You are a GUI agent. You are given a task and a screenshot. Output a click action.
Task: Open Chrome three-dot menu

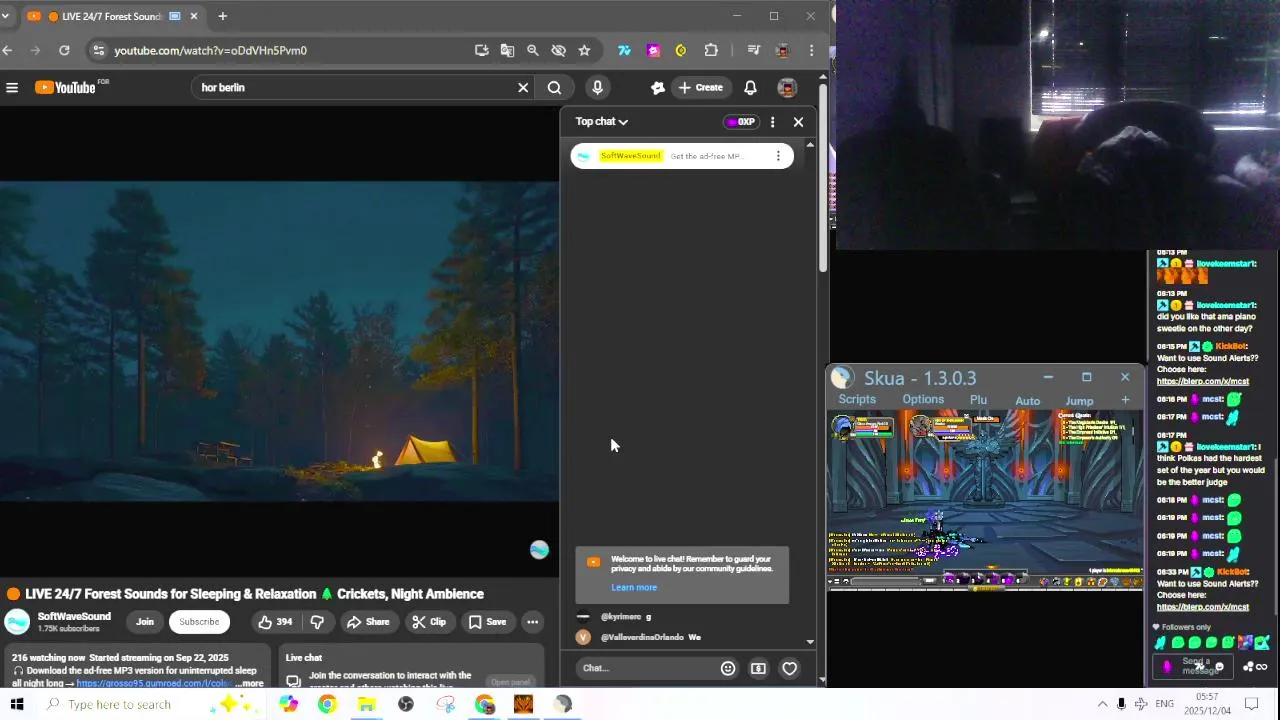tap(812, 50)
